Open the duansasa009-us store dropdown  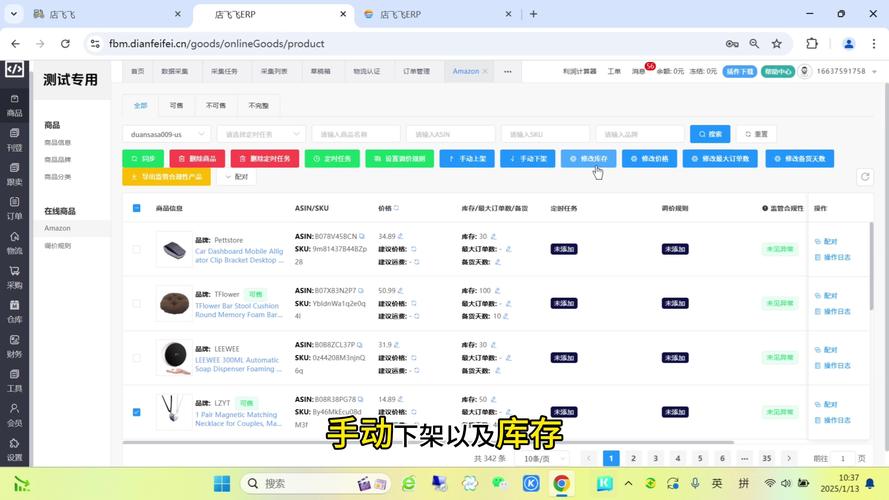pos(167,134)
